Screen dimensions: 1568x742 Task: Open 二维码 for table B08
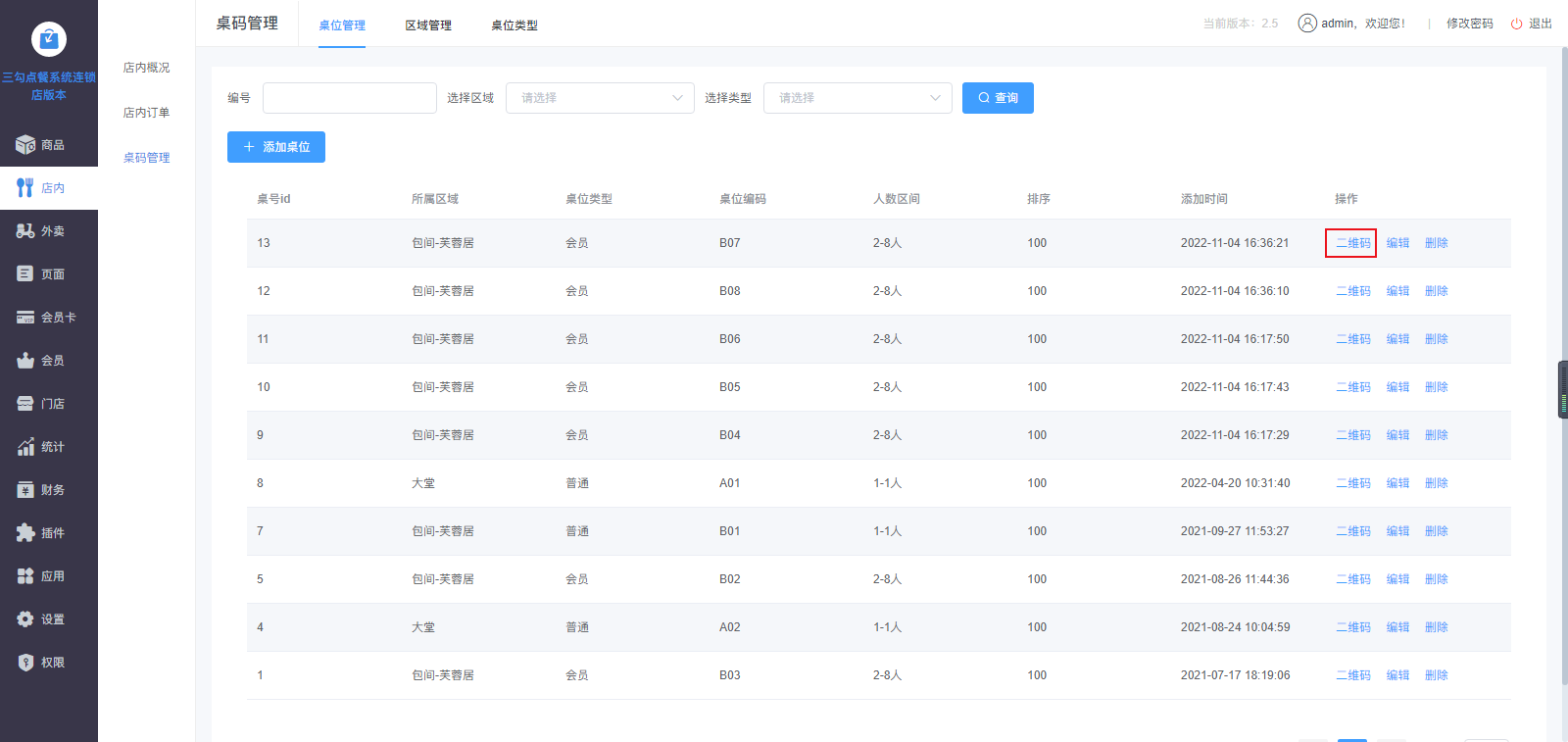click(x=1353, y=291)
